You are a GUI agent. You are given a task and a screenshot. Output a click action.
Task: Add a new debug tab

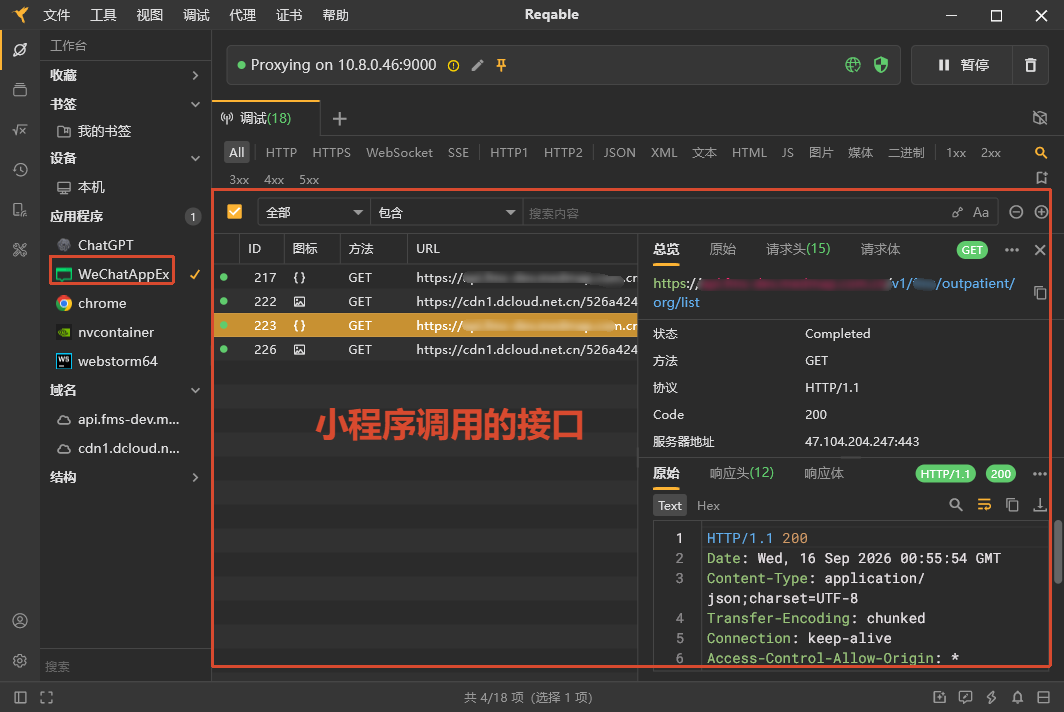339,119
